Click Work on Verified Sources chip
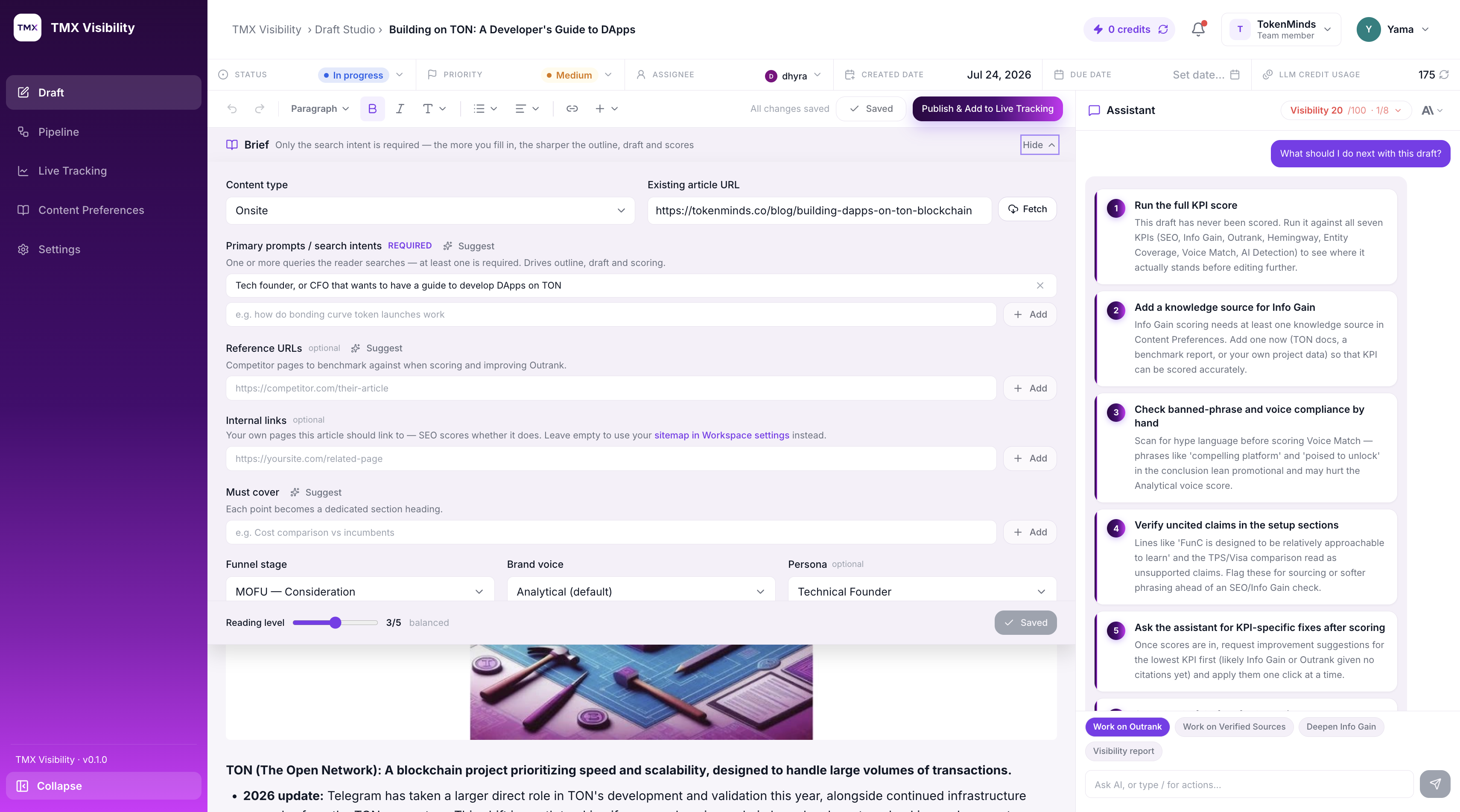Image resolution: width=1460 pixels, height=812 pixels. click(x=1234, y=727)
